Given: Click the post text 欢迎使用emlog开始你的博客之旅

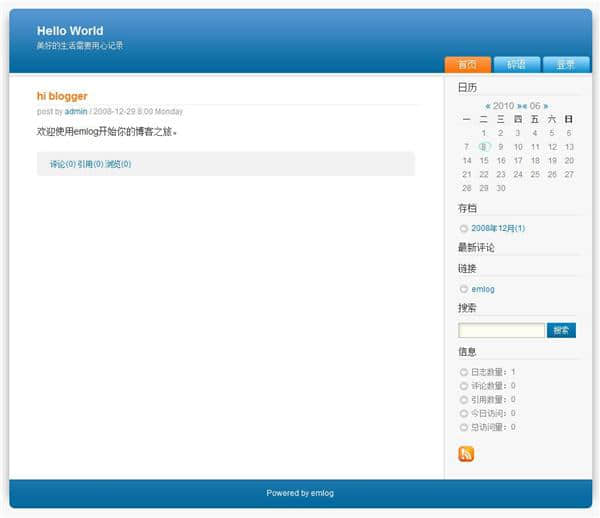Looking at the screenshot, I should pos(107,132).
